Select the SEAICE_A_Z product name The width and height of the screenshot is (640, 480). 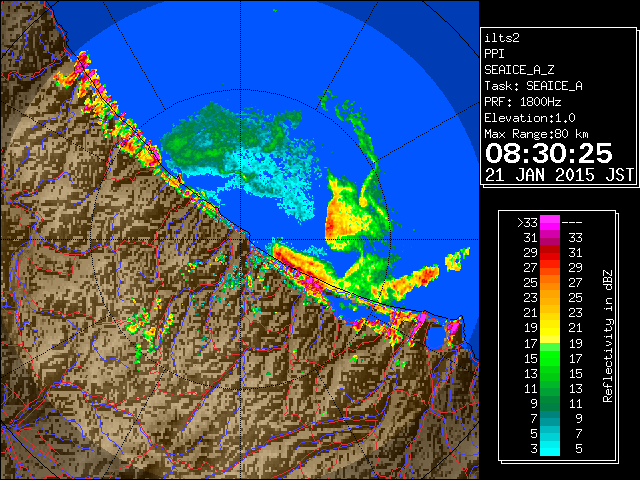519,70
